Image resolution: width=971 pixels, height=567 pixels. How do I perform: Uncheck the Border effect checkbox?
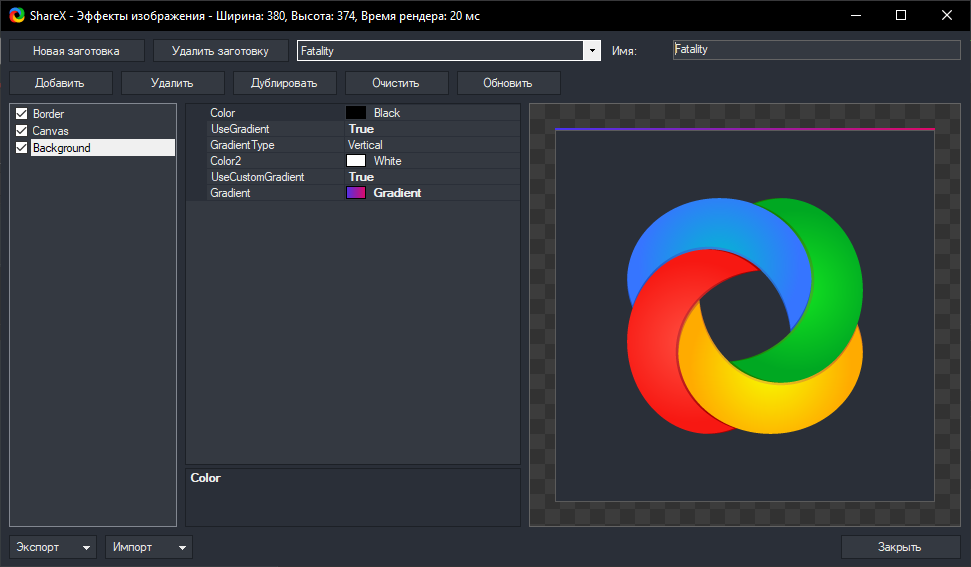[22, 113]
